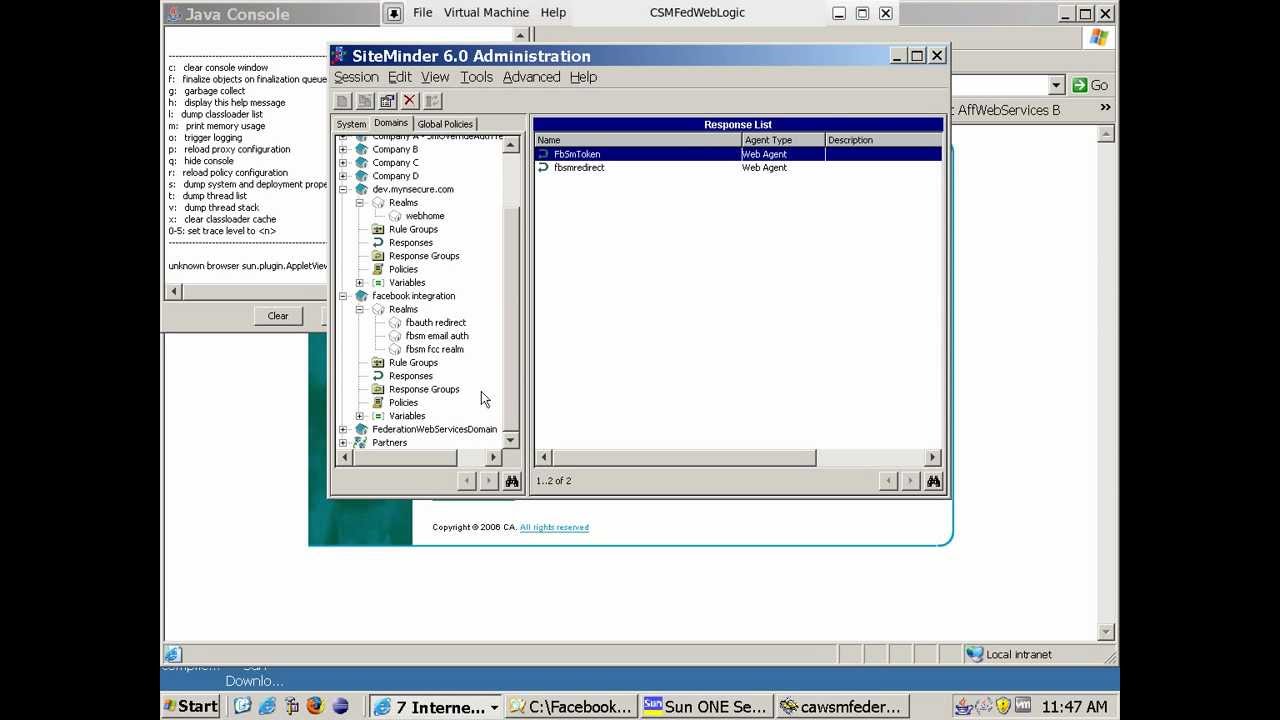Select the fbsmredirect response row
1280x720 pixels.
[x=738, y=167]
